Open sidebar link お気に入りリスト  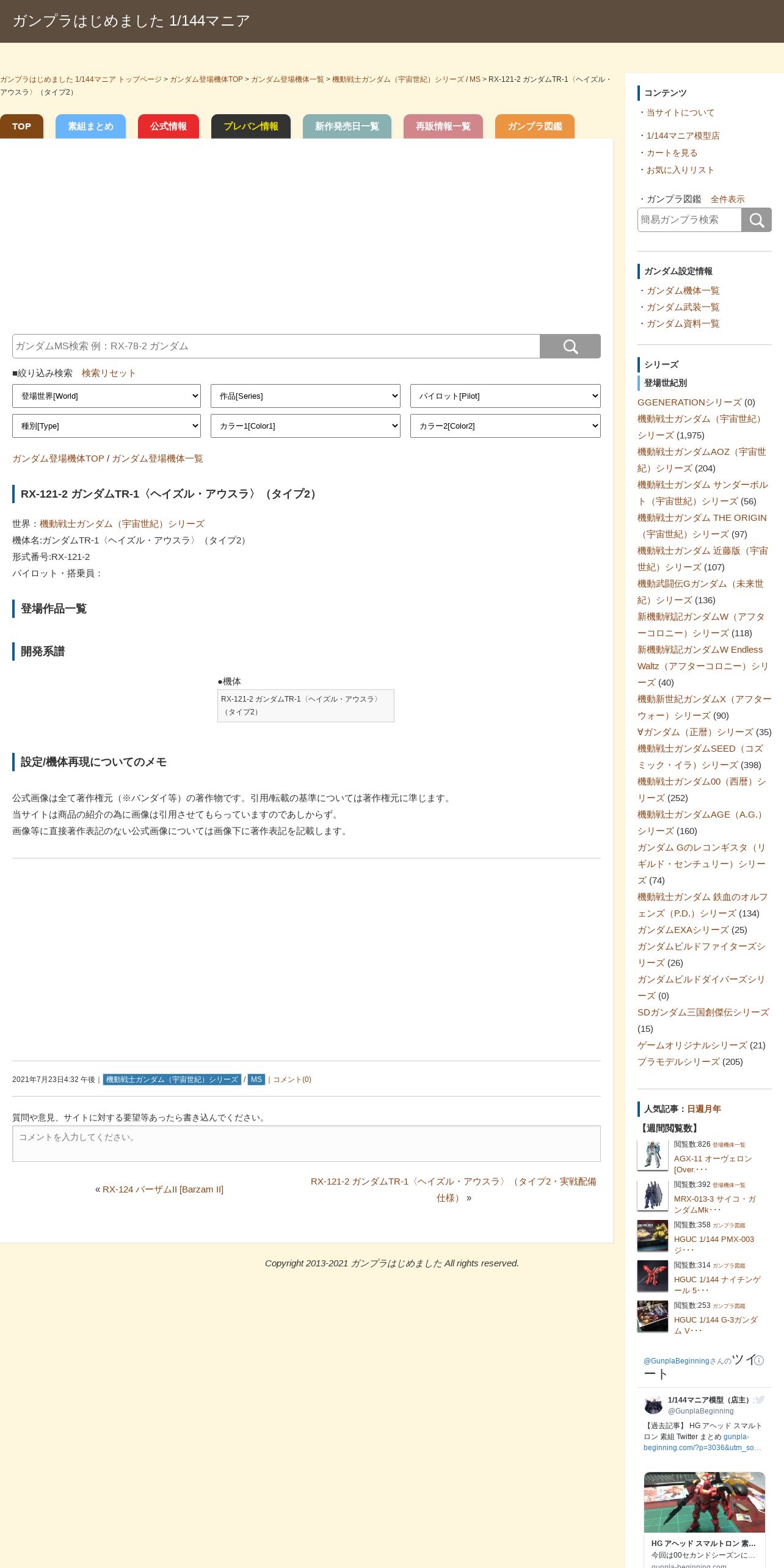pyautogui.click(x=680, y=170)
